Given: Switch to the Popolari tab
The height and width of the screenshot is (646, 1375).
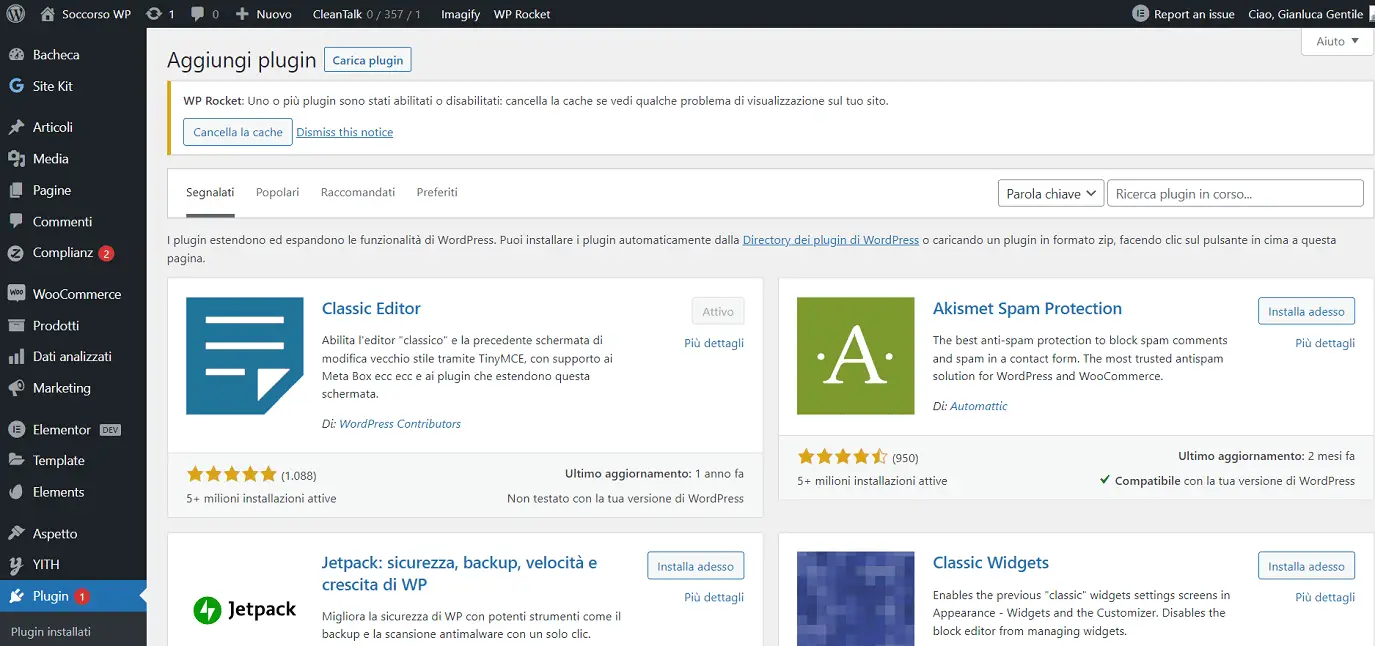Looking at the screenshot, I should coord(277,192).
